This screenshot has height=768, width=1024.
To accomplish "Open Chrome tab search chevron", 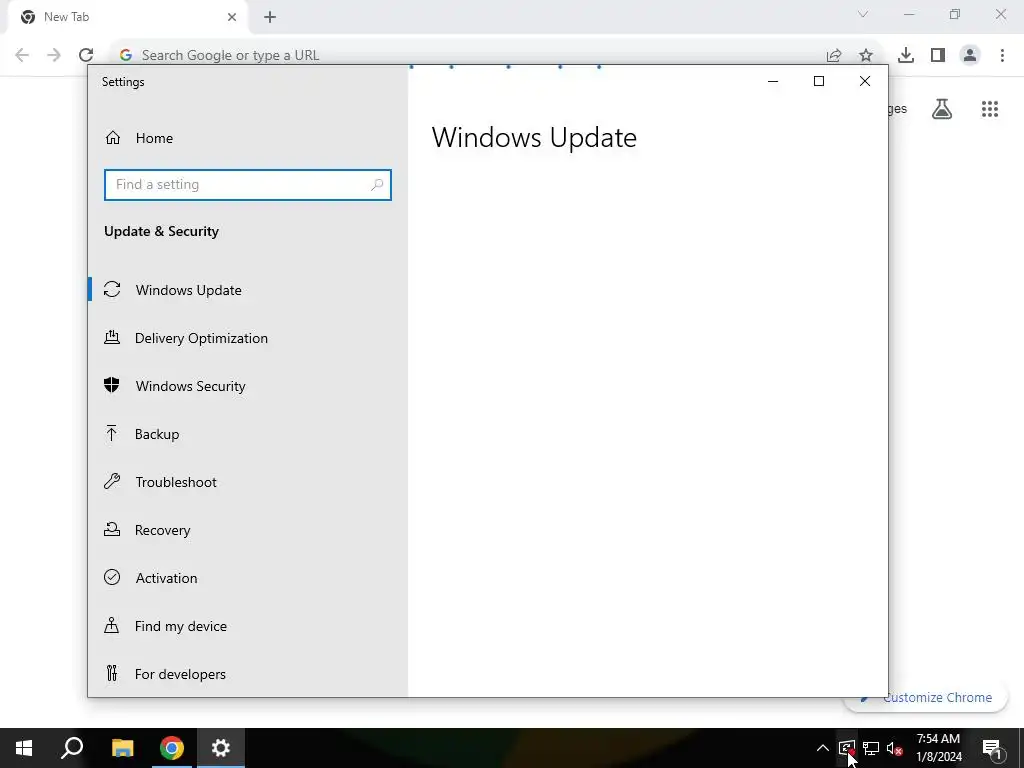I will 863,14.
